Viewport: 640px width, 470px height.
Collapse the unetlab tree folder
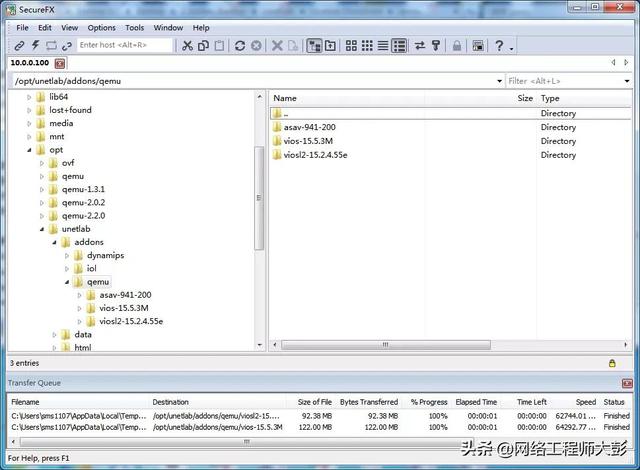(42, 229)
